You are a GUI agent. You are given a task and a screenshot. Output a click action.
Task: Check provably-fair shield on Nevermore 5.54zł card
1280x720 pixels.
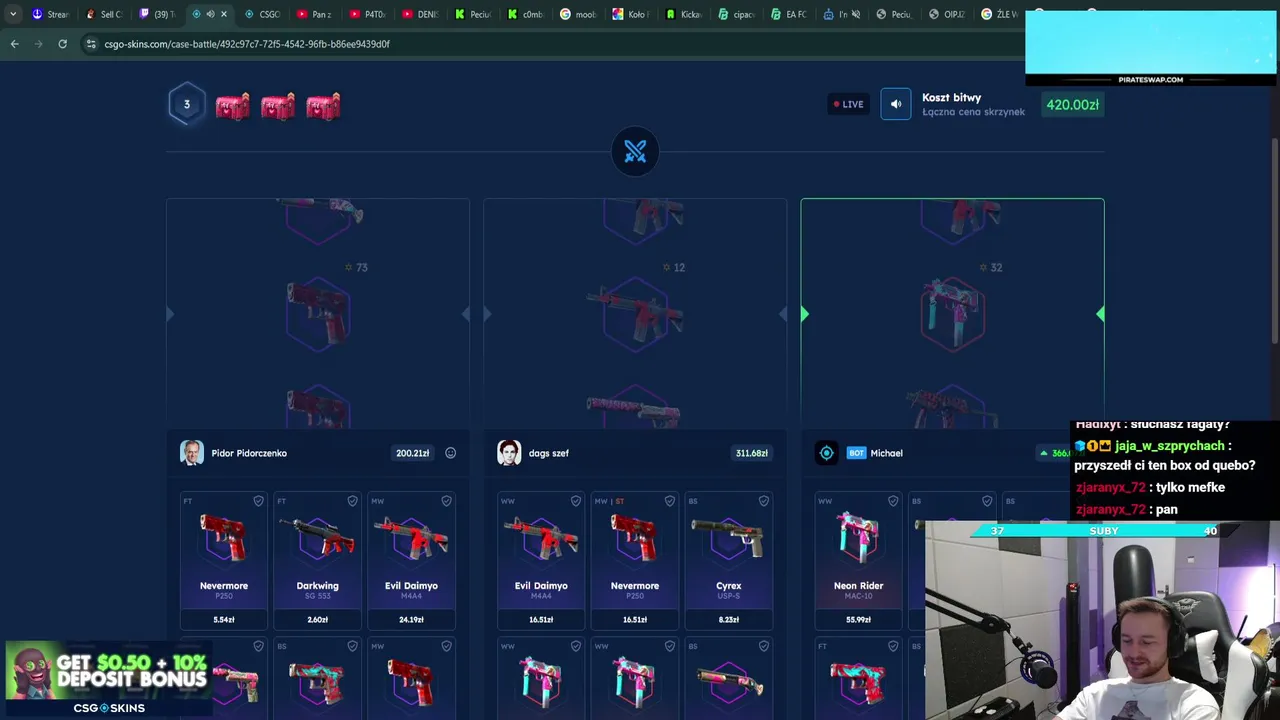(x=258, y=501)
